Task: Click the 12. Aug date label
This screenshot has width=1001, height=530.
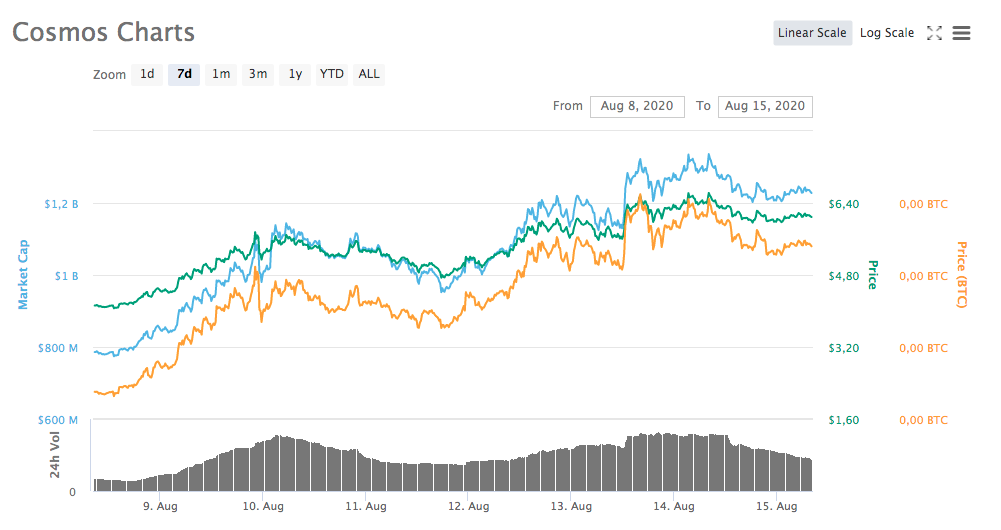Action: click(x=469, y=506)
